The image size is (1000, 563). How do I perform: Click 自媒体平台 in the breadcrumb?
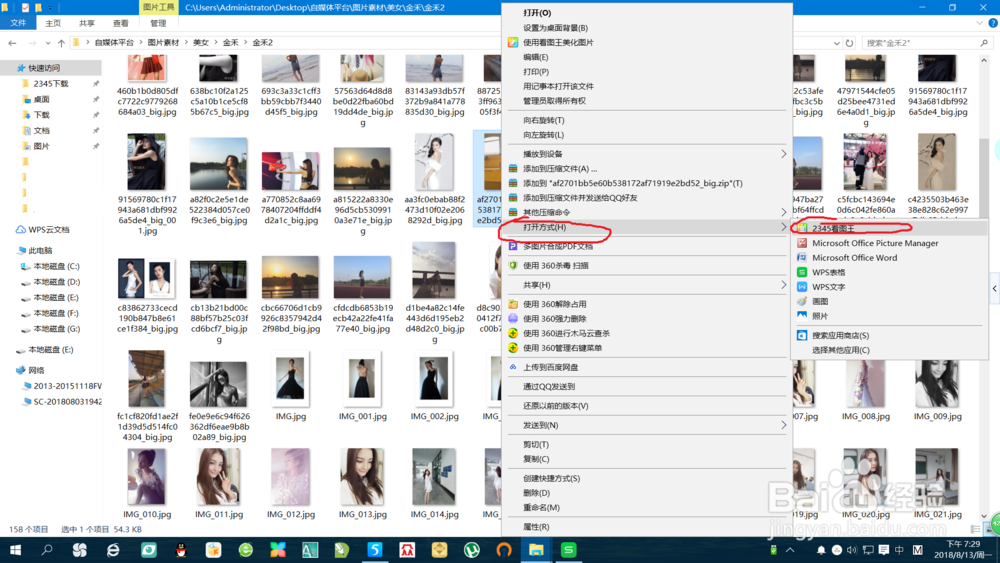[114, 43]
